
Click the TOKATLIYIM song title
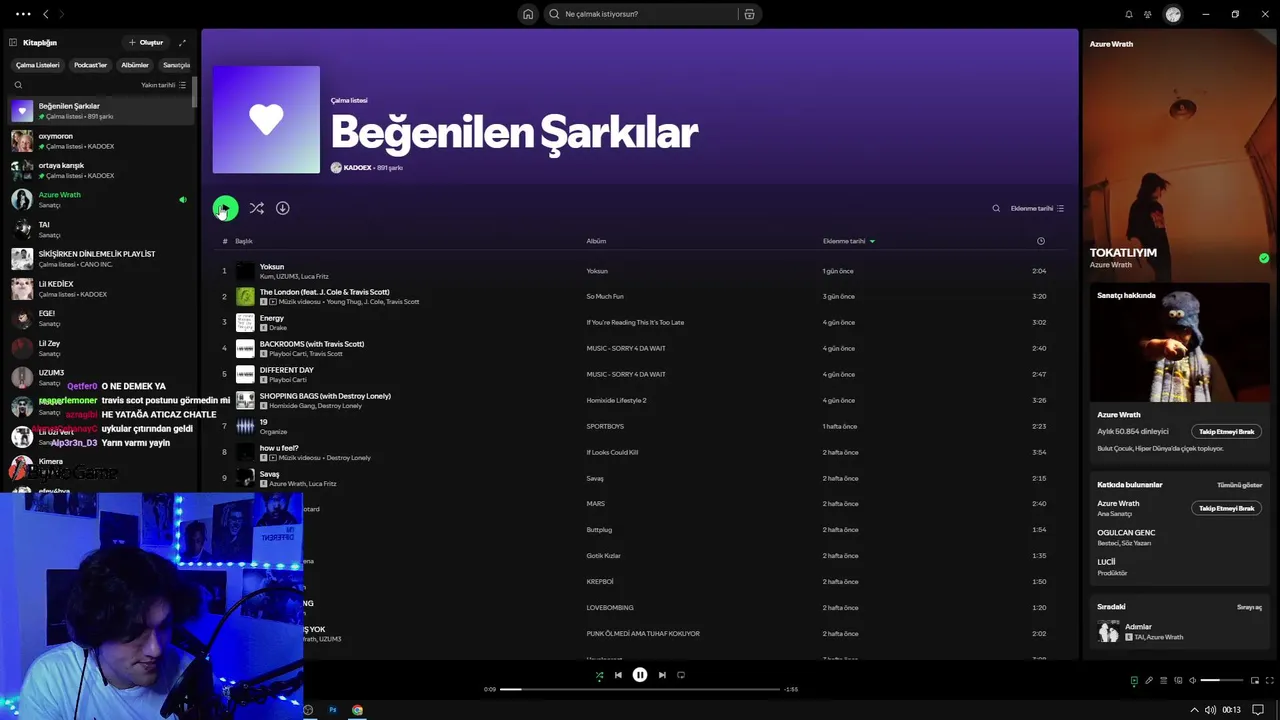coord(1123,253)
